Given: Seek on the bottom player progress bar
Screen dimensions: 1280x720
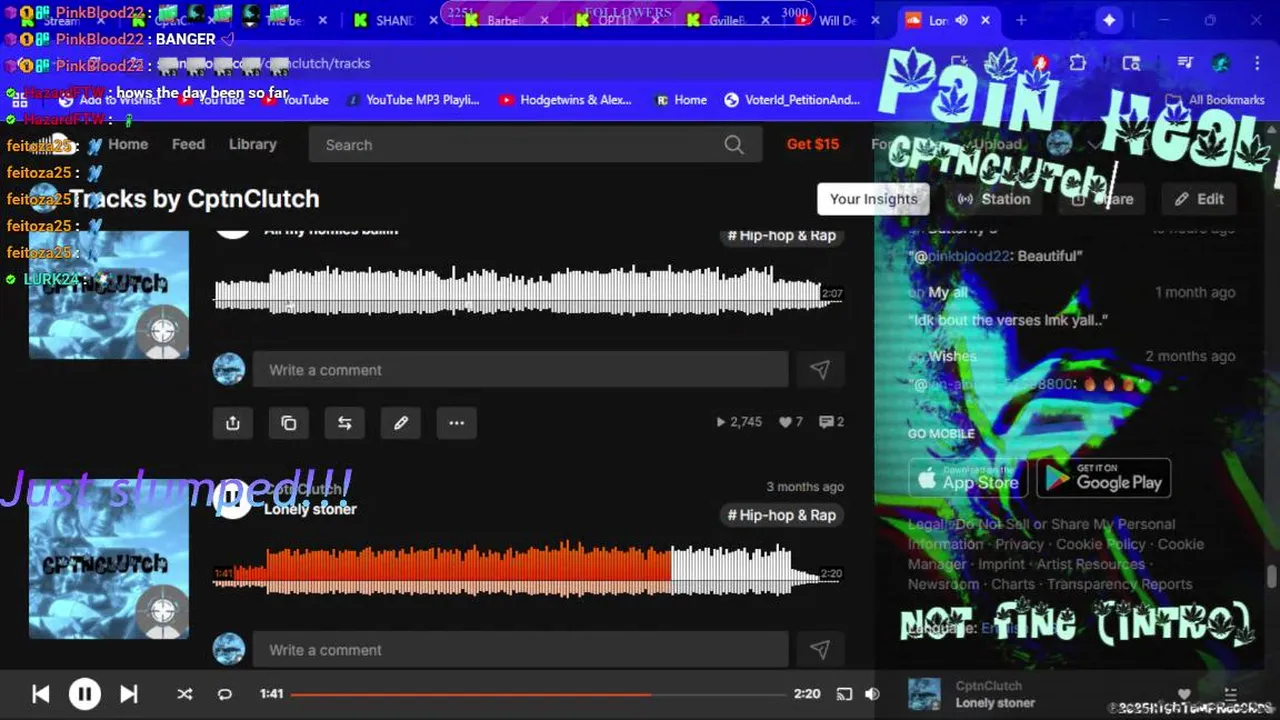Looking at the screenshot, I should 538,694.
